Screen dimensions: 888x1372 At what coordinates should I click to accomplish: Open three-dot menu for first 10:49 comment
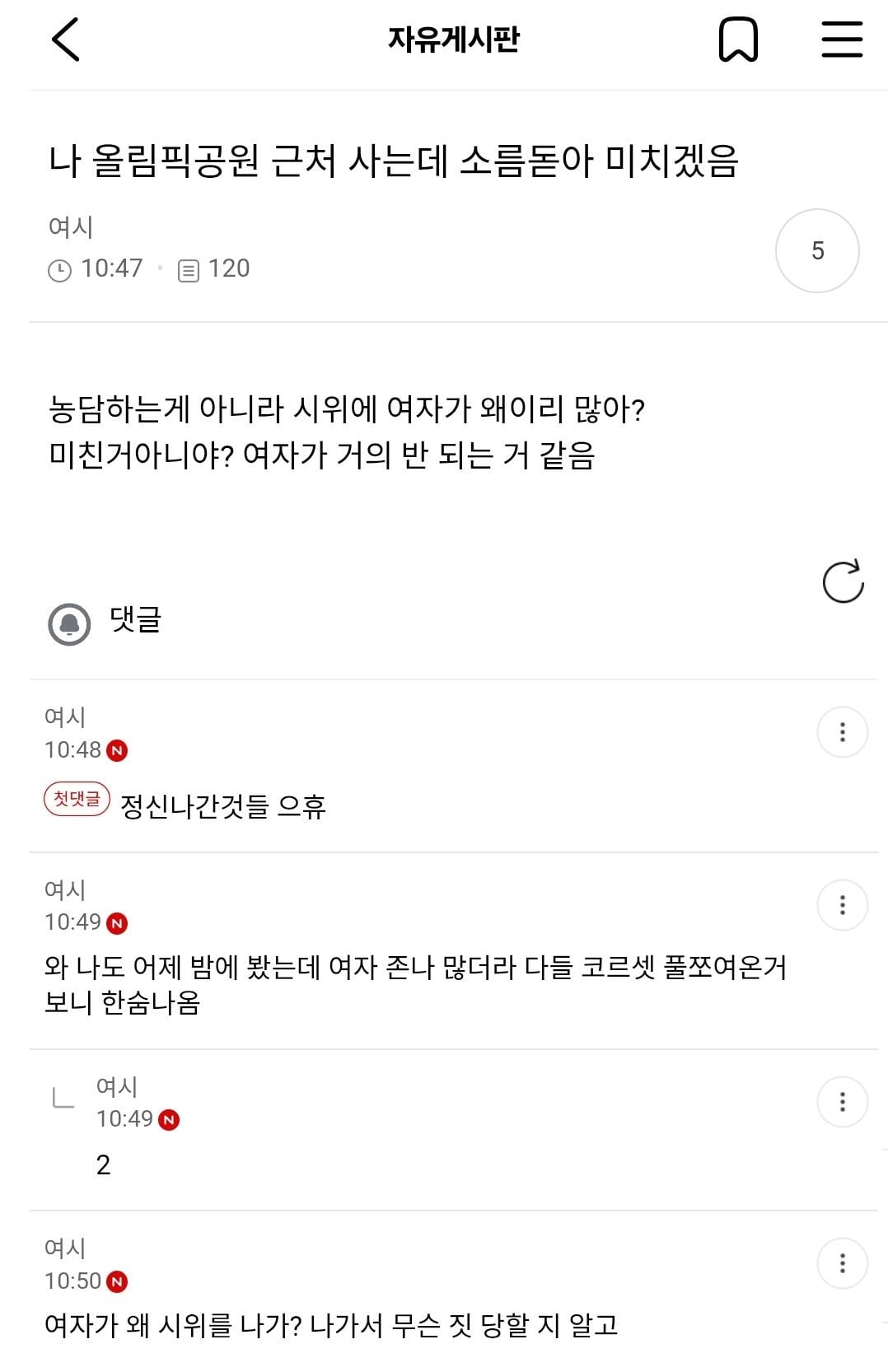point(842,904)
